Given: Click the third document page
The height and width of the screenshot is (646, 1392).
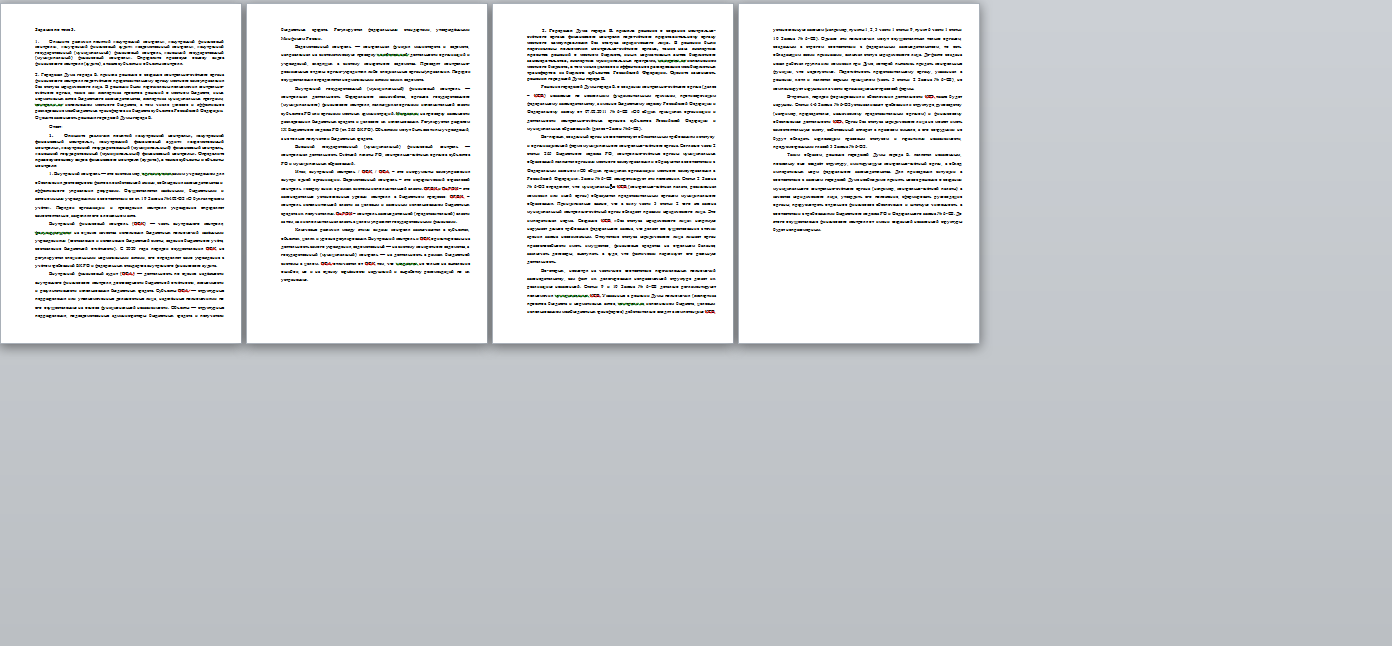Looking at the screenshot, I should pyautogui.click(x=613, y=173).
